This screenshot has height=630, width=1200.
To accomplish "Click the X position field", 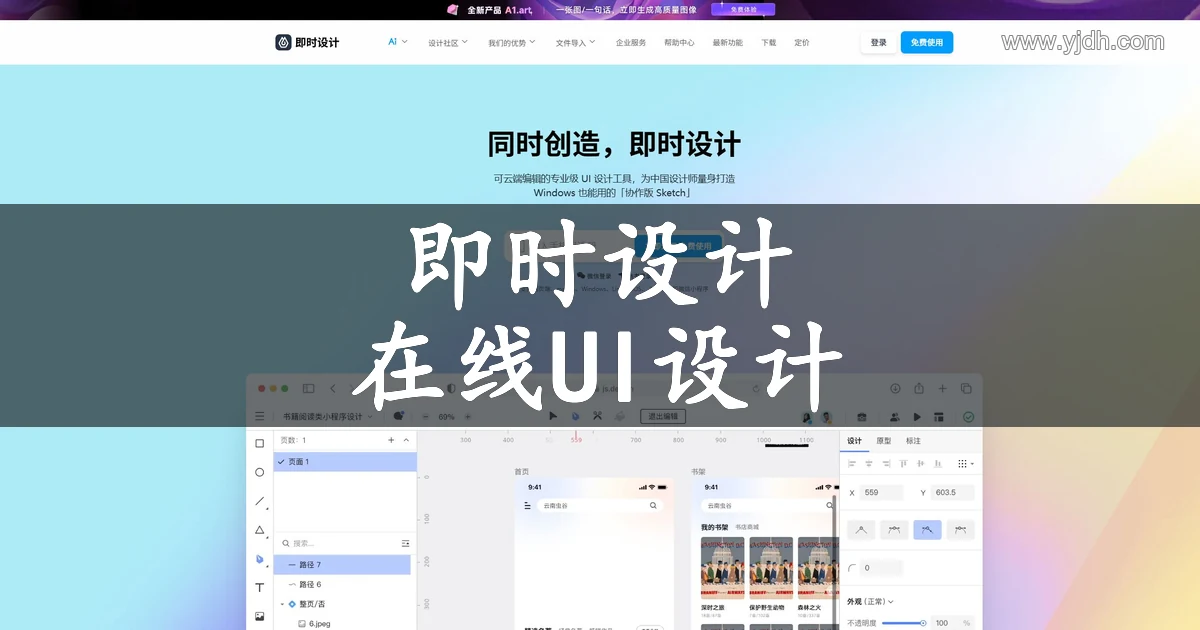I will point(881,493).
